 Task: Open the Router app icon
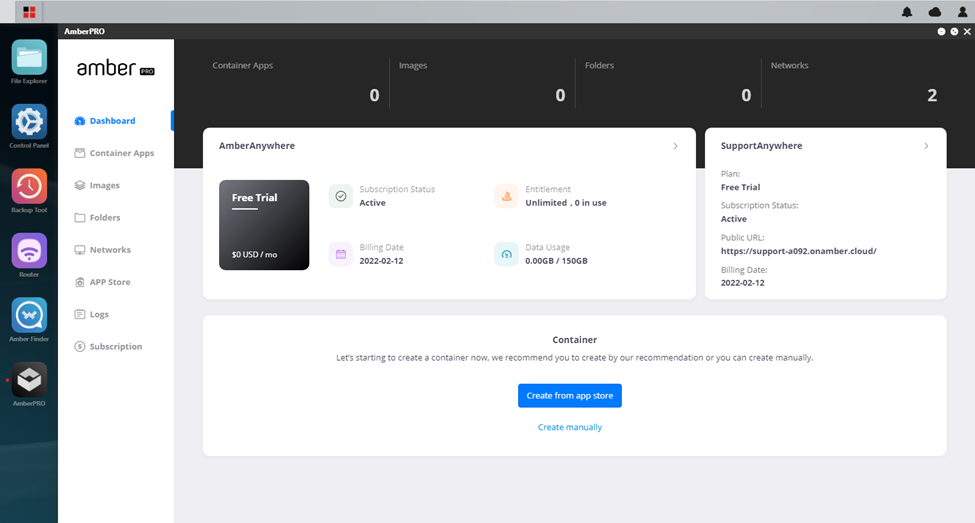[x=29, y=251]
